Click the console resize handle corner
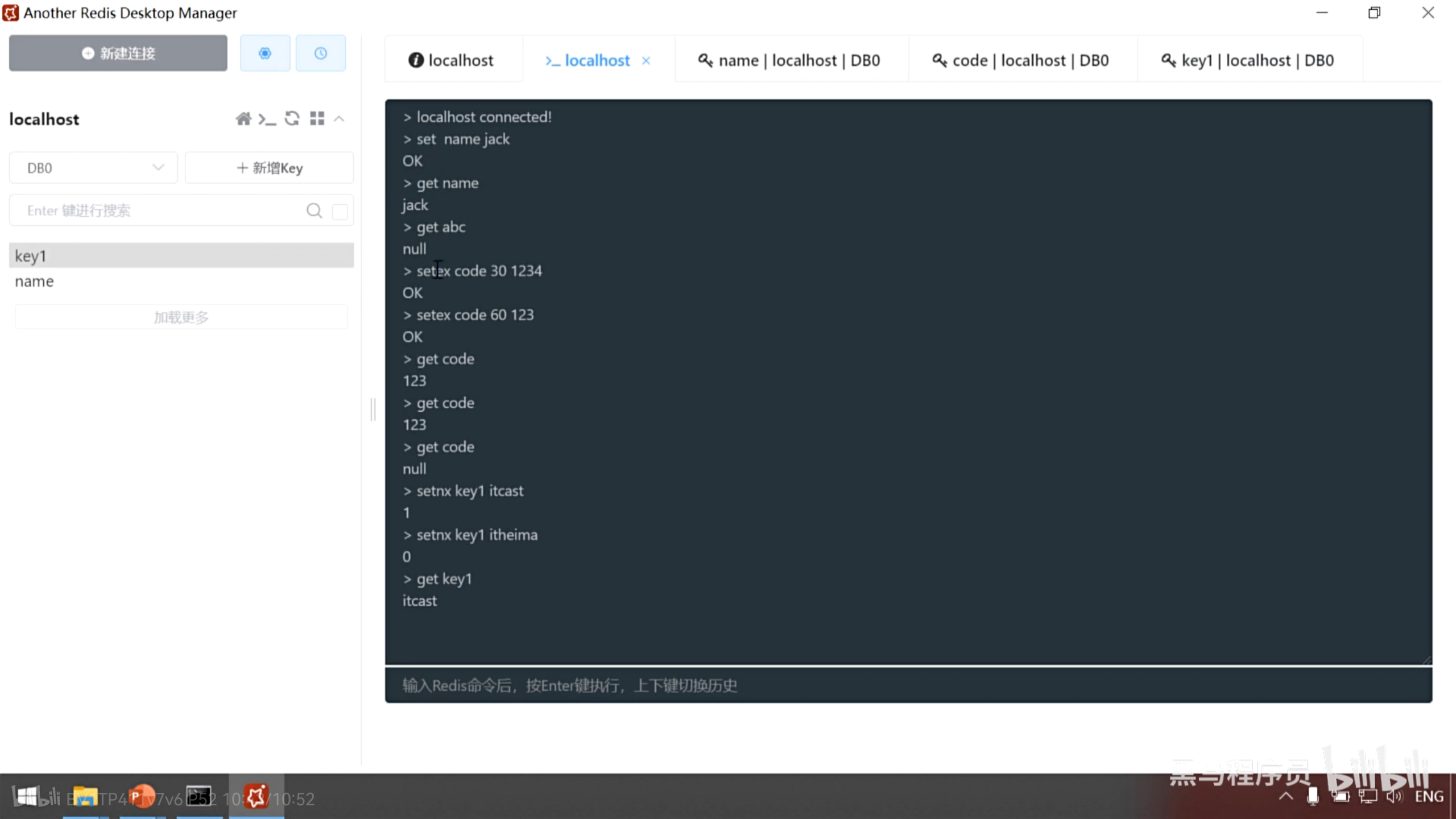The height and width of the screenshot is (819, 1456). 1426,659
